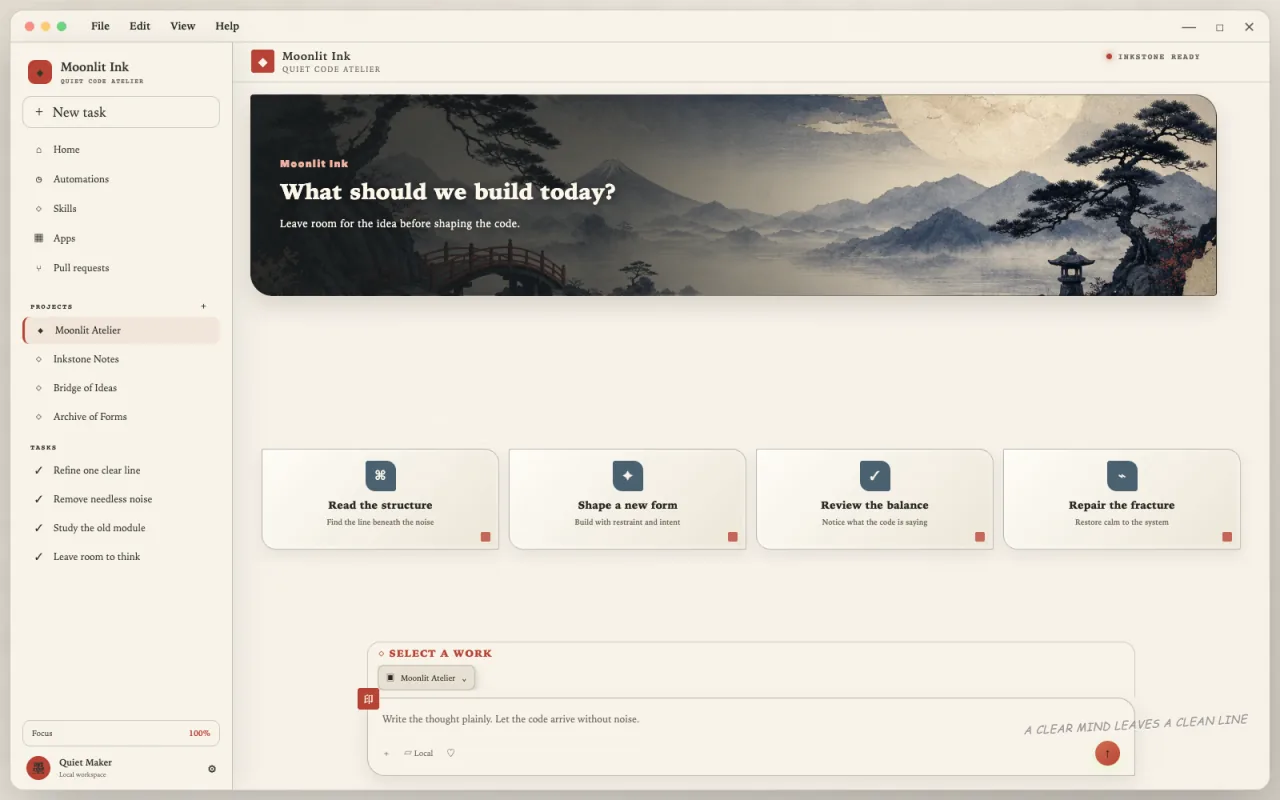1280x800 pixels.
Task: Open the Leave room to think task
Action: tap(121, 557)
